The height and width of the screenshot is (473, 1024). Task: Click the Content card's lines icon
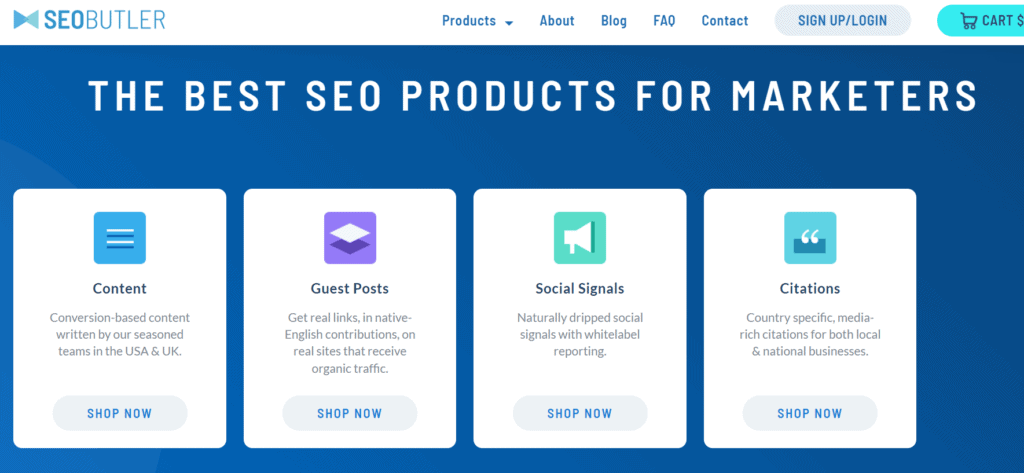pos(120,238)
